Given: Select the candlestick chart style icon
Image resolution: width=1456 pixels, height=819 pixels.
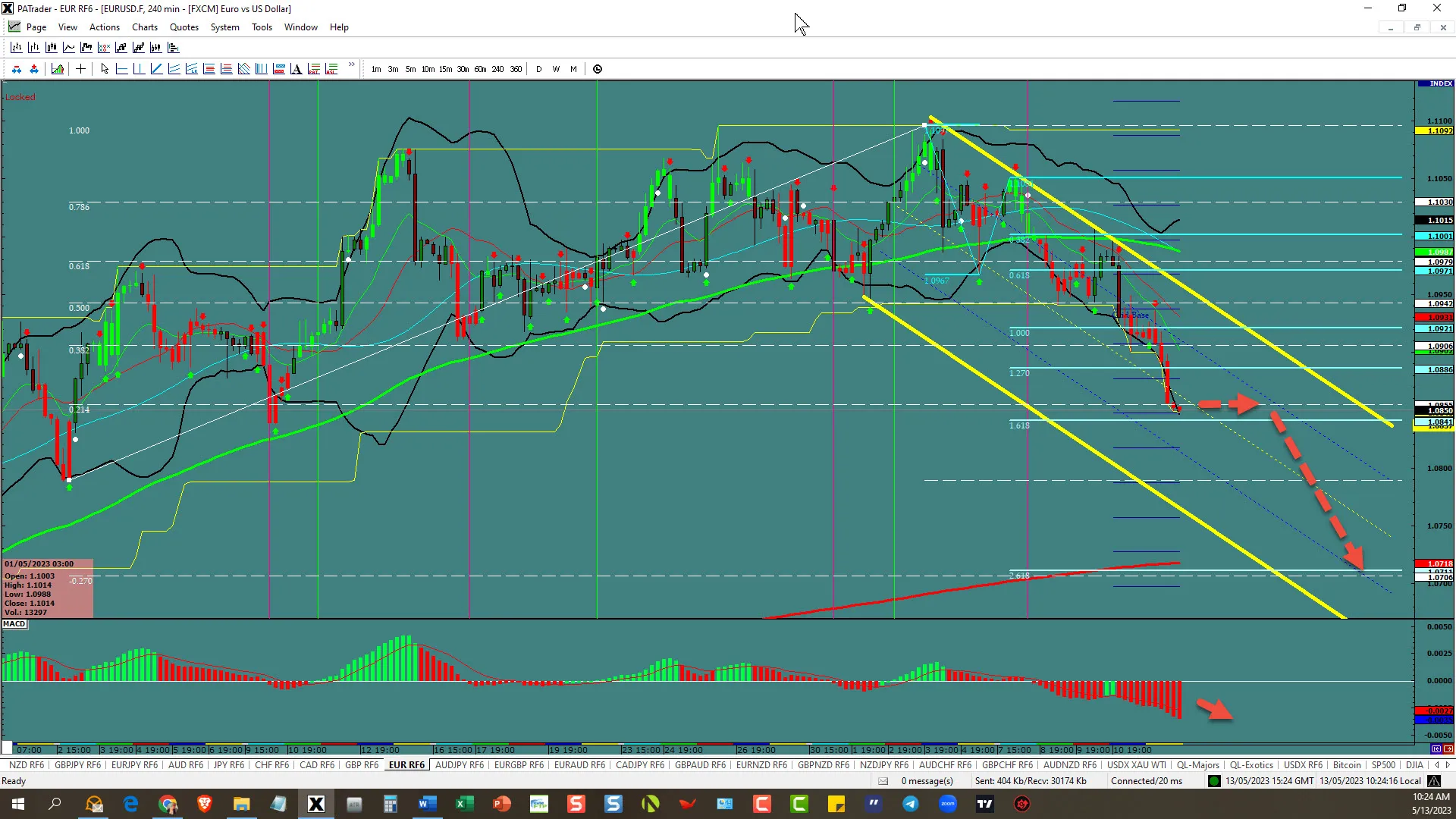Looking at the screenshot, I should tap(51, 47).
